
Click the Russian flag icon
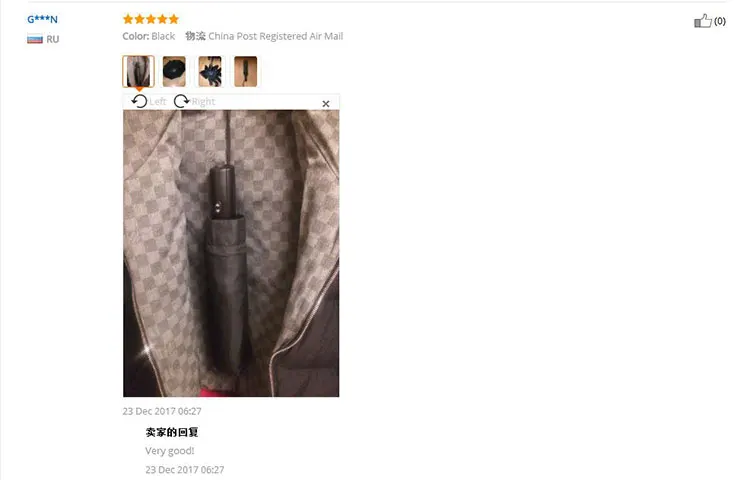coord(35,39)
